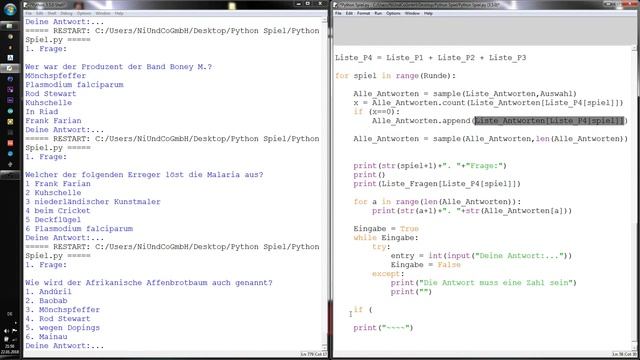Open Edit menu in Python Shell window
This screenshot has width=640, height=360.
(x=40, y=13)
